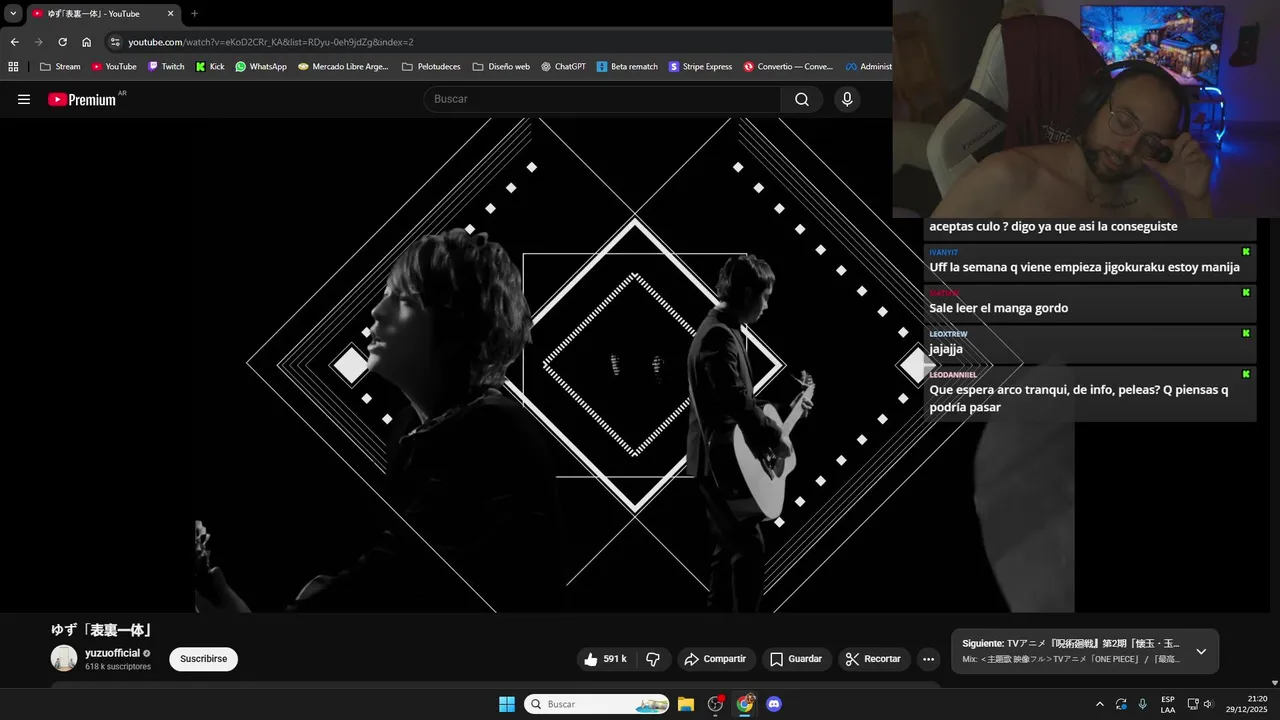
Task: Click the Compartir share button
Action: (x=715, y=659)
